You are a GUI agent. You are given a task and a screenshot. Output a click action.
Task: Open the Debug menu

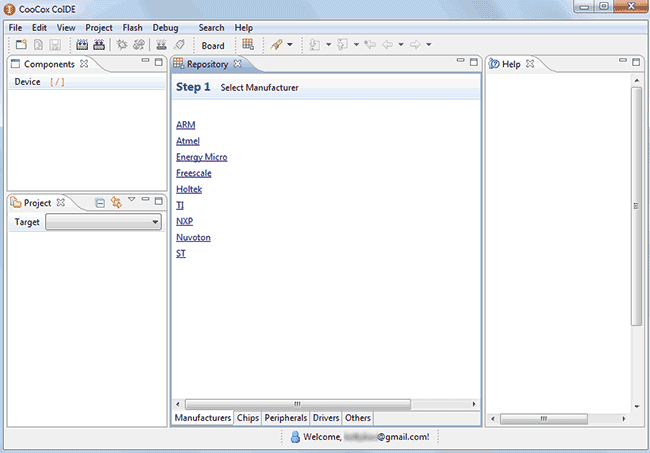(x=165, y=27)
